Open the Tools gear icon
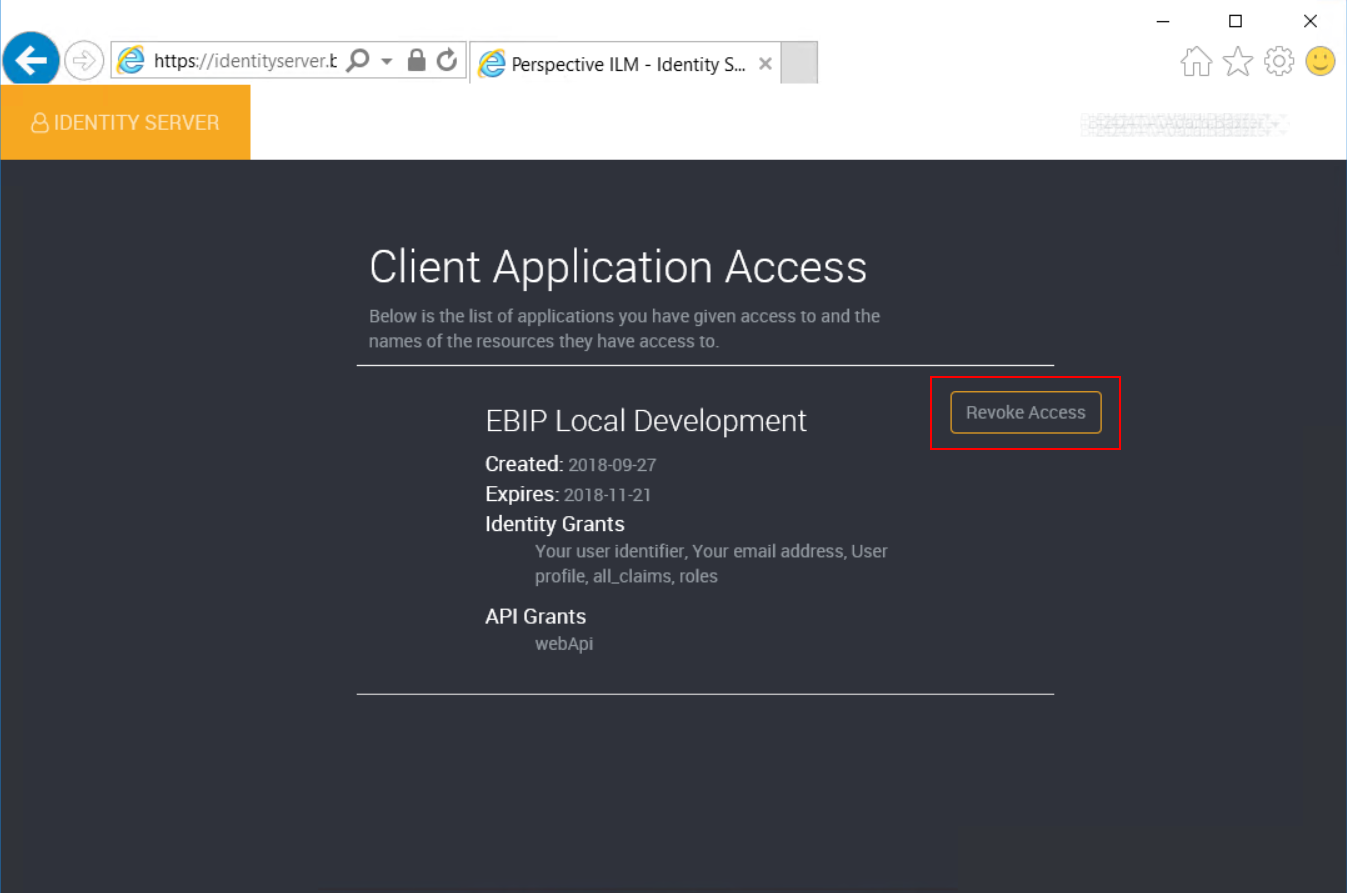 (x=1279, y=62)
